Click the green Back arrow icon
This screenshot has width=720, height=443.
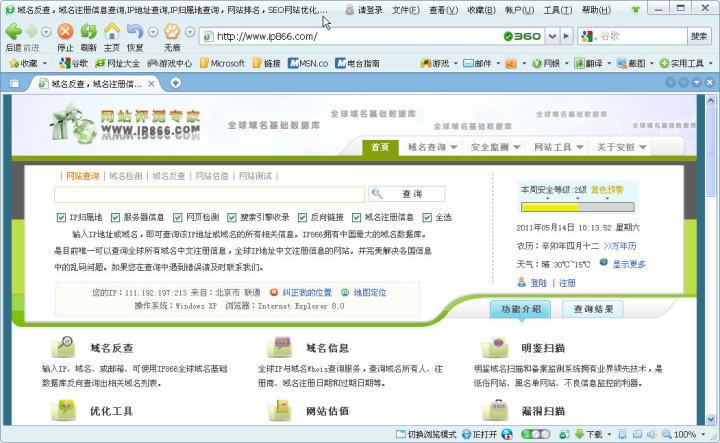pos(13,32)
